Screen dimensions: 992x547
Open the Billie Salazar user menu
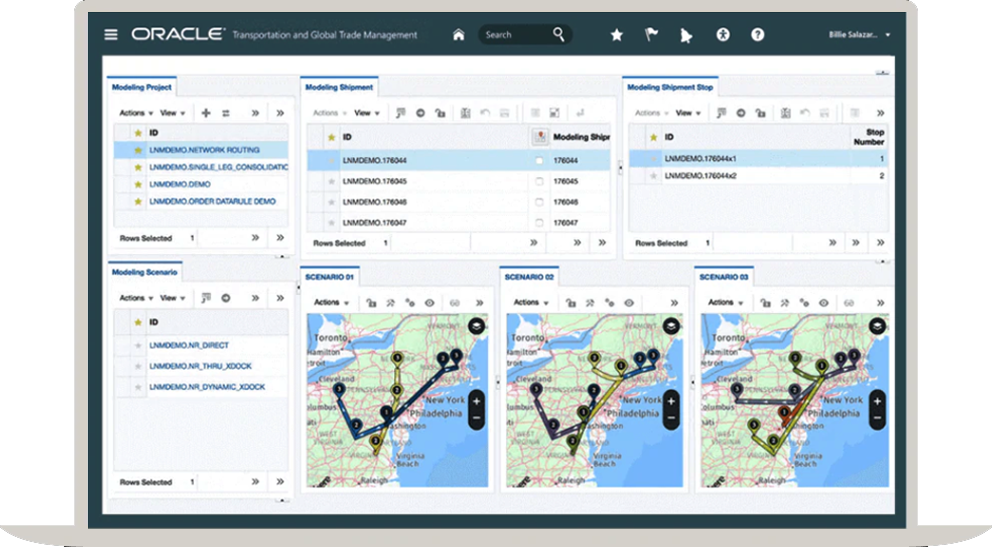point(859,35)
